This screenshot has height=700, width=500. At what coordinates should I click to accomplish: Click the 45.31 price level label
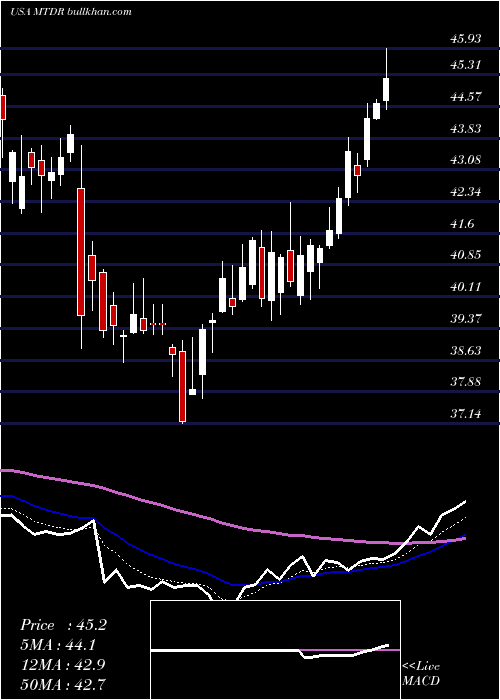tap(466, 65)
